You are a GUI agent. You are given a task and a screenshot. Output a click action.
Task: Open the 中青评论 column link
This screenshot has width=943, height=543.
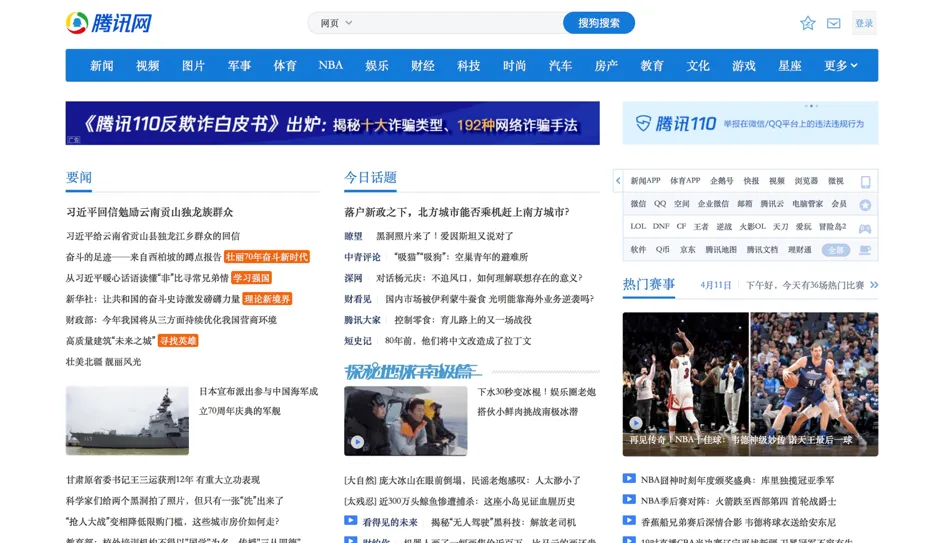coord(362,257)
